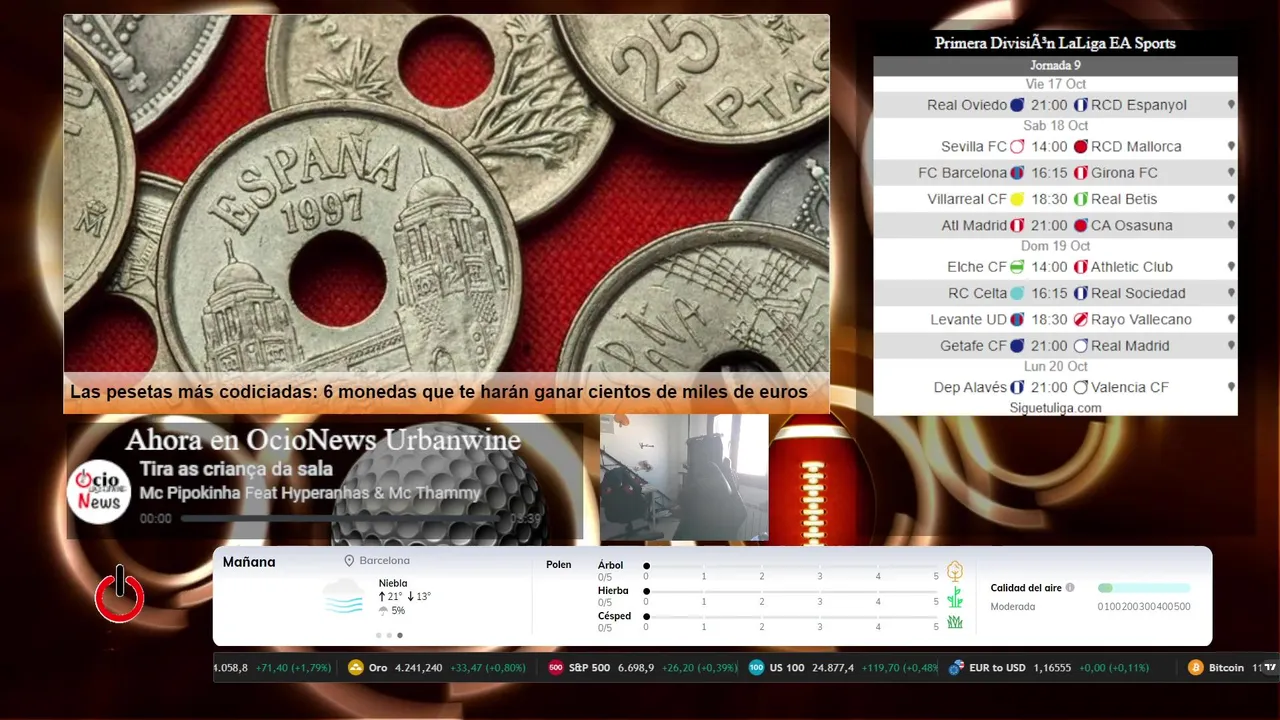Click the Hierba pollen level slider
This screenshot has height=720, width=1280.
click(x=791, y=592)
